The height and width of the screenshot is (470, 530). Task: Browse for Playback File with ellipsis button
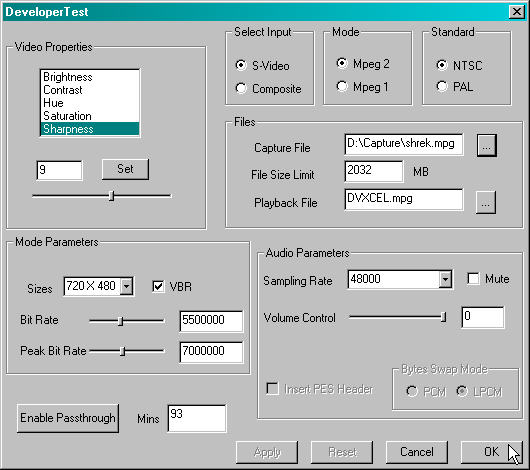(485, 202)
